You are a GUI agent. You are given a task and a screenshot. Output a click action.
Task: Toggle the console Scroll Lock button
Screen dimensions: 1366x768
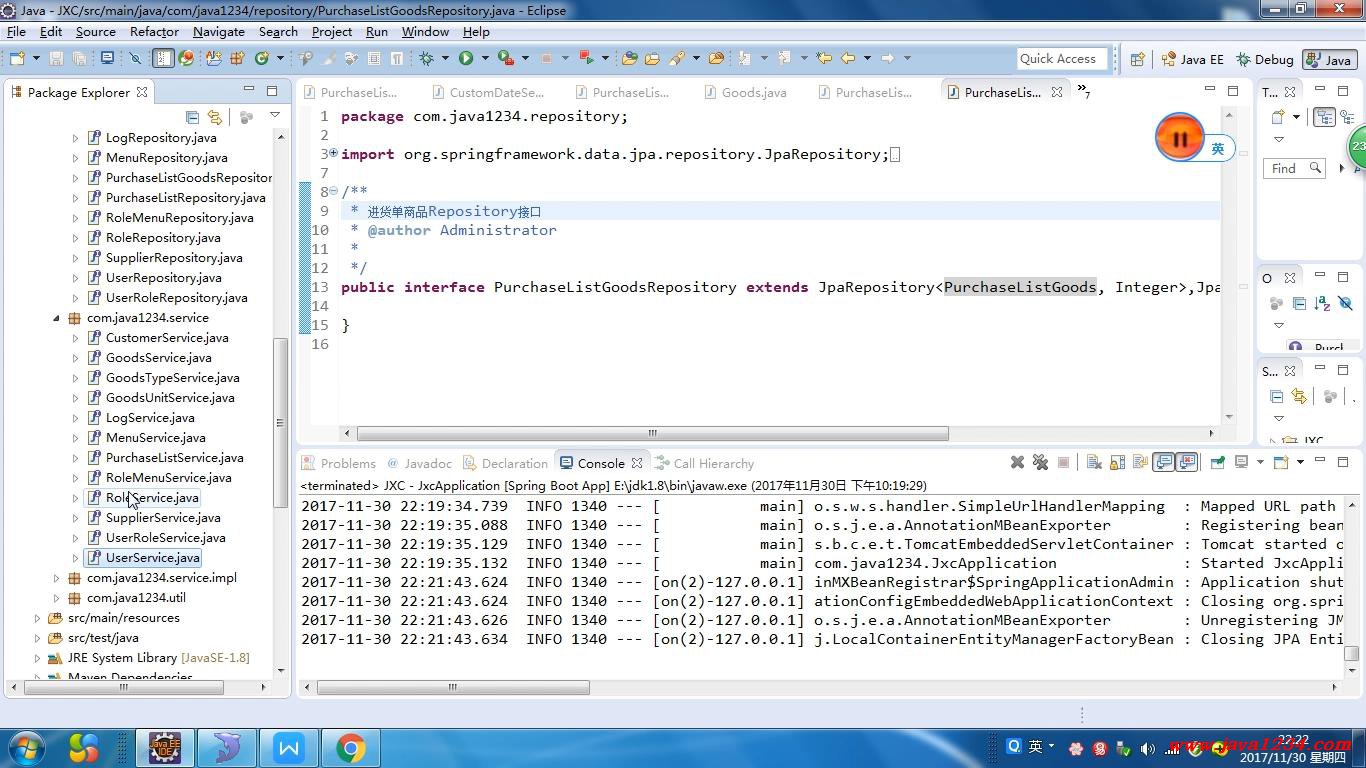1117,462
